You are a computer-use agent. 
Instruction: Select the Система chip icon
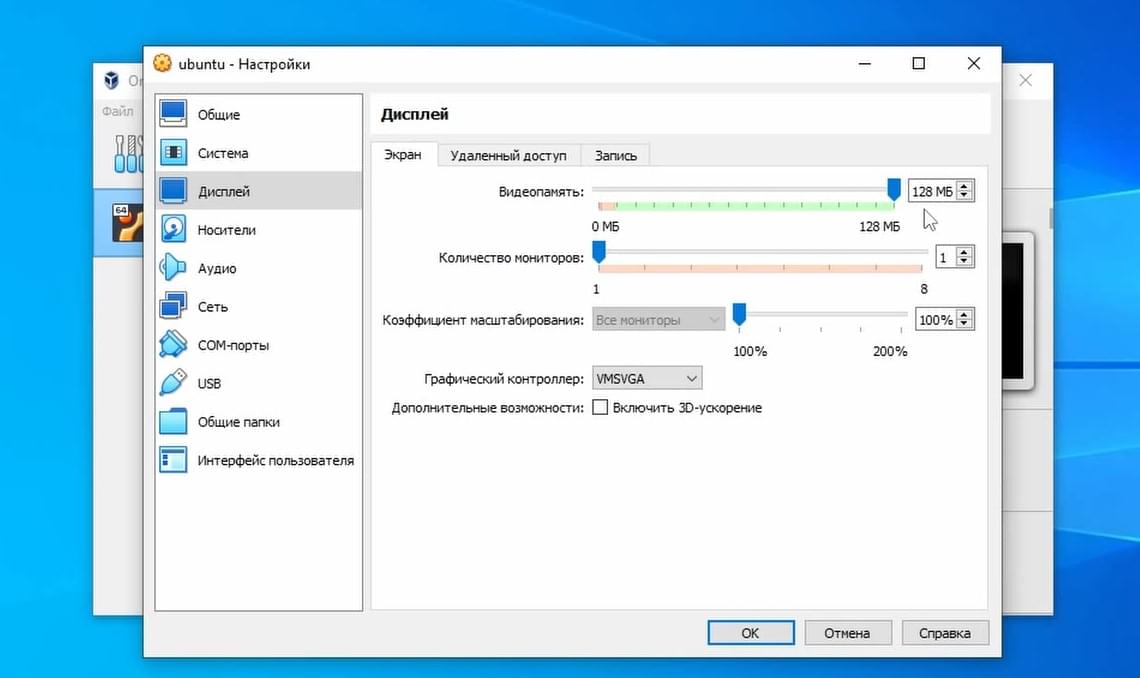[173, 153]
